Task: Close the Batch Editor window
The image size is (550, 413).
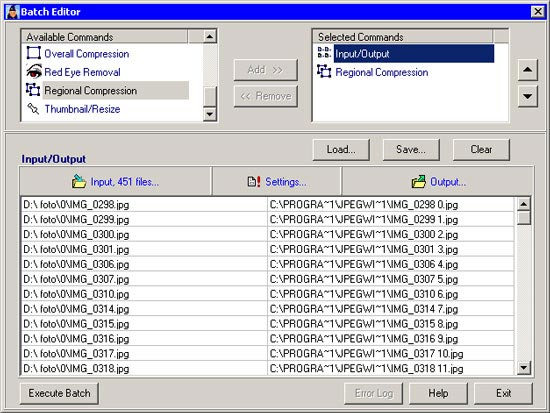Action: coord(538,12)
